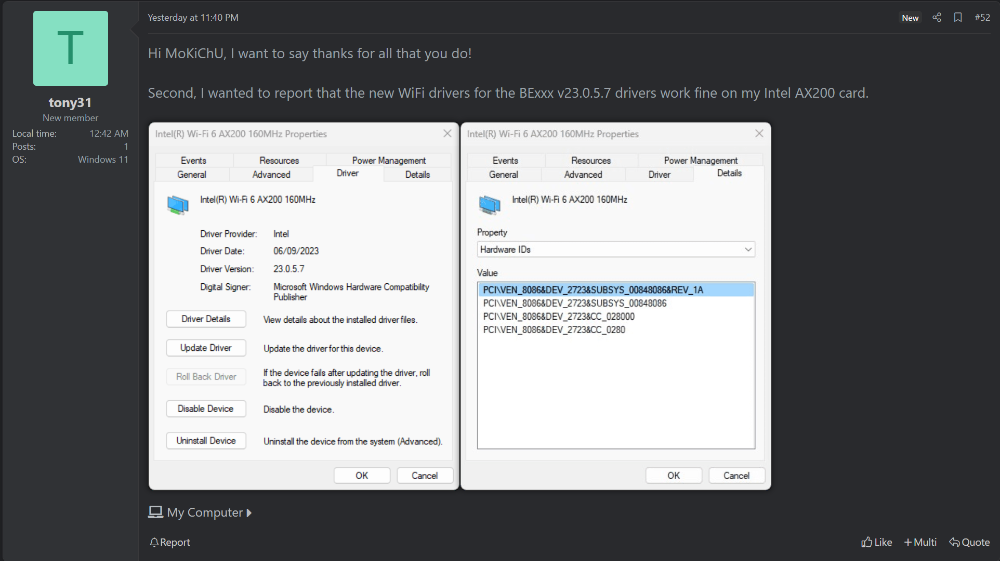Click the share icon in post header
The height and width of the screenshot is (561, 1000).
937,18
